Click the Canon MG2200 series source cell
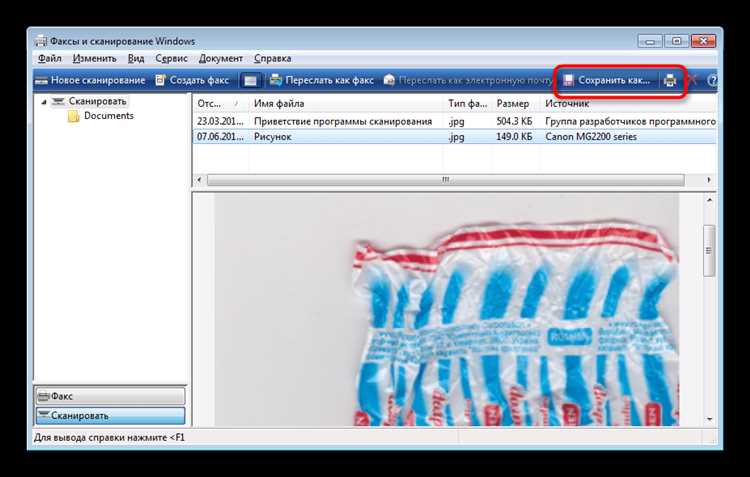This screenshot has width=750, height=477. (591, 137)
